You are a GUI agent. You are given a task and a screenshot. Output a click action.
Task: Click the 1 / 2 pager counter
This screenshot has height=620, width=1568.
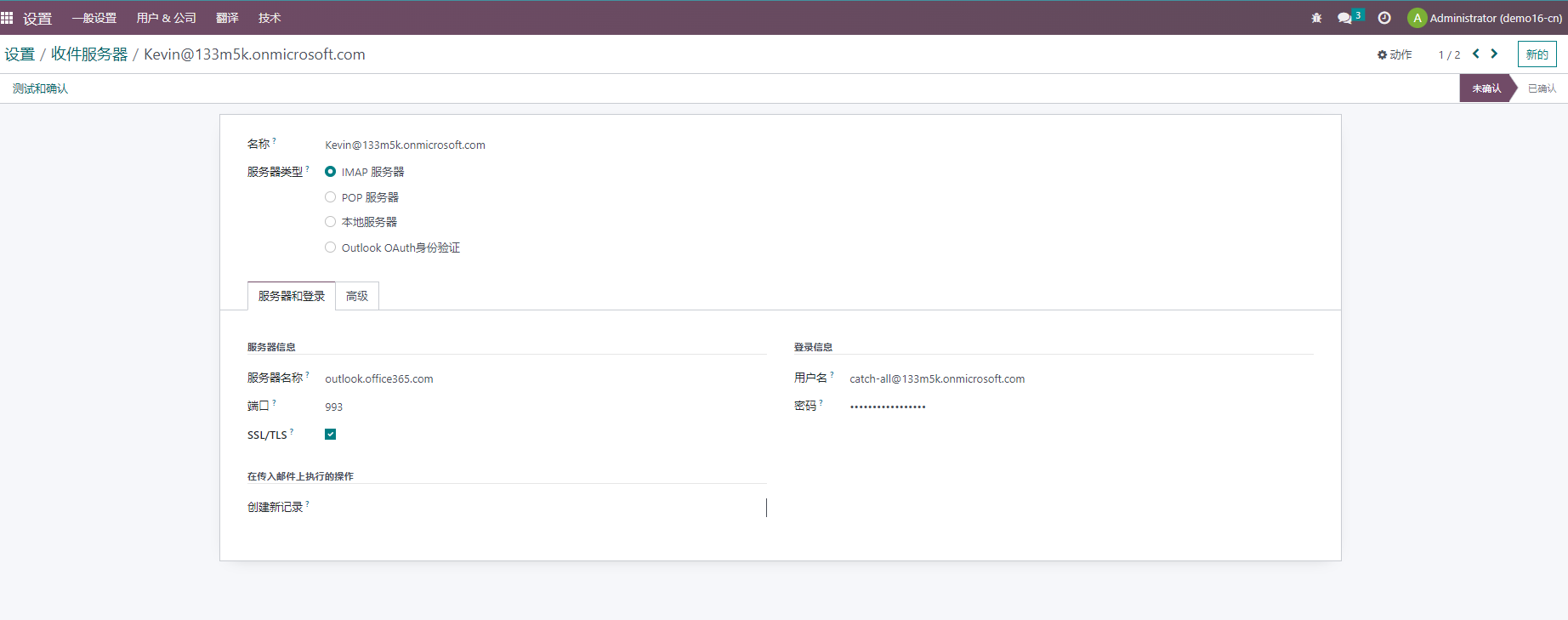[1449, 54]
